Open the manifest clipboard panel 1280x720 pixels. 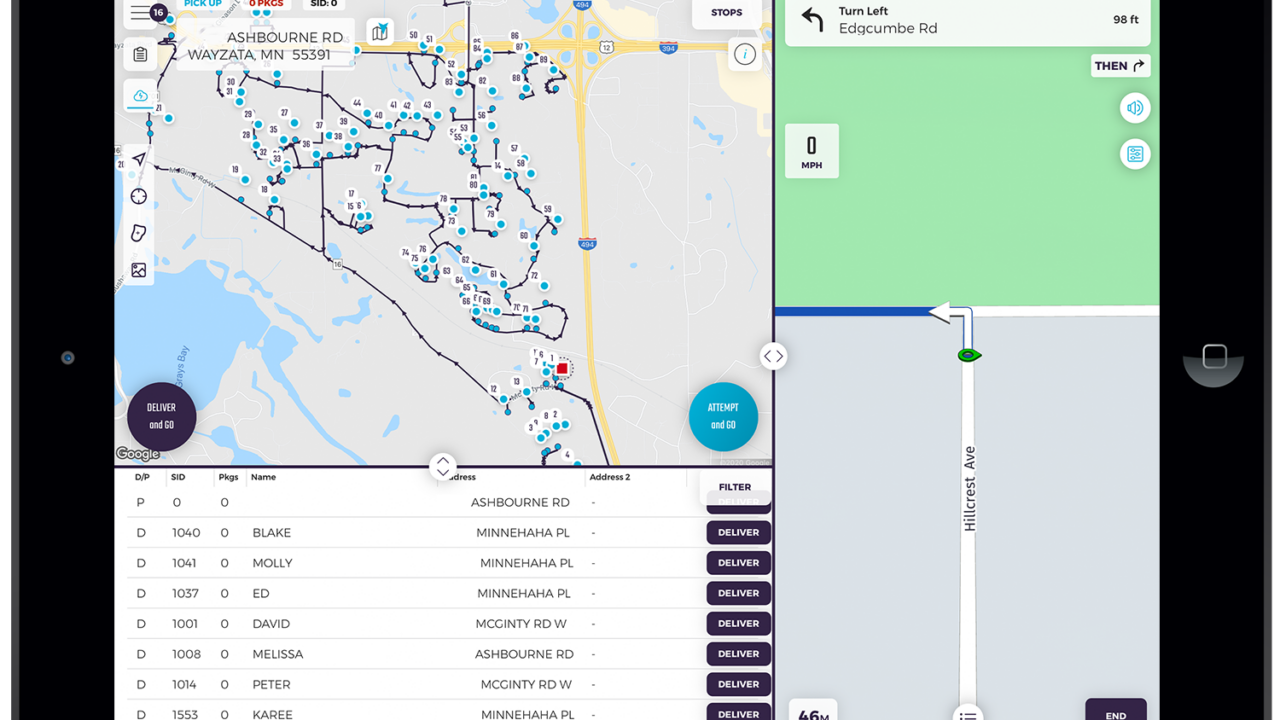click(x=140, y=54)
